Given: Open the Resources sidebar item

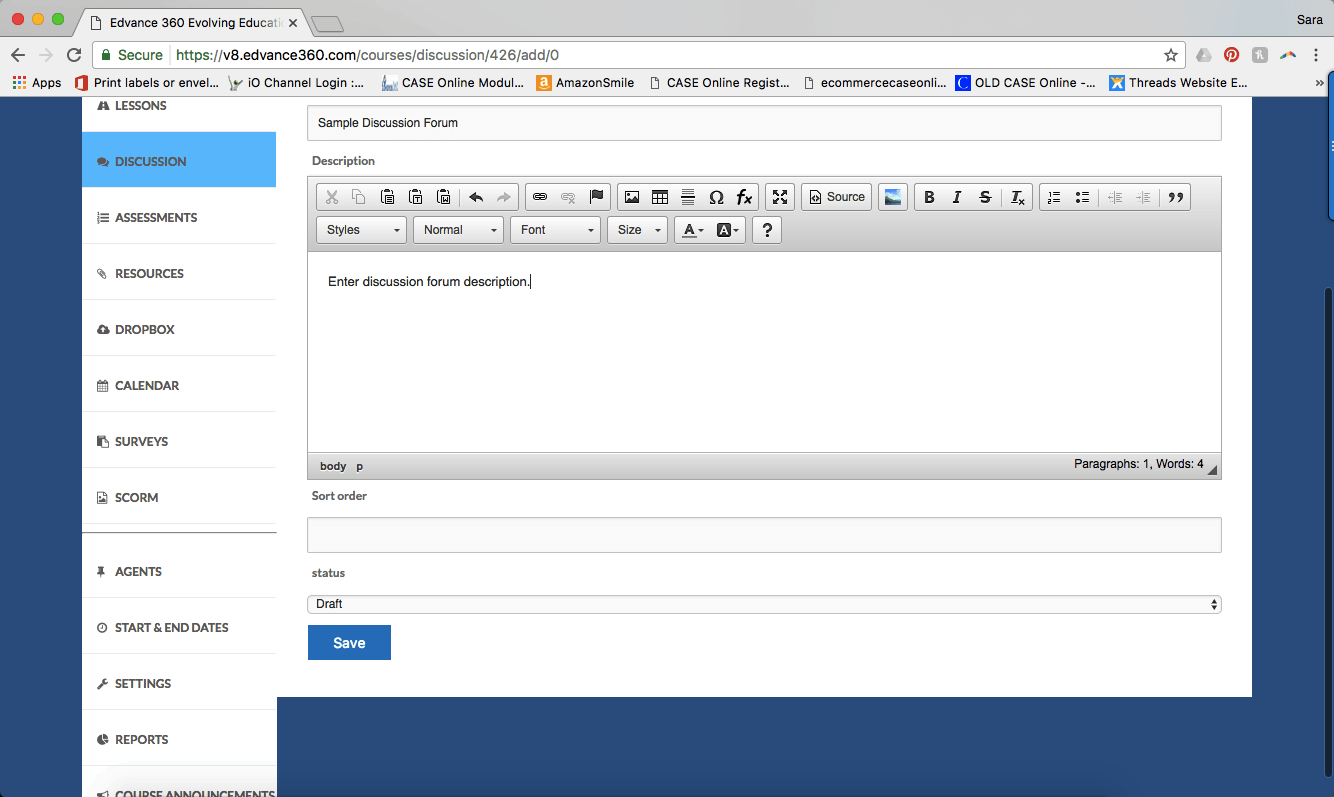Looking at the screenshot, I should [149, 273].
